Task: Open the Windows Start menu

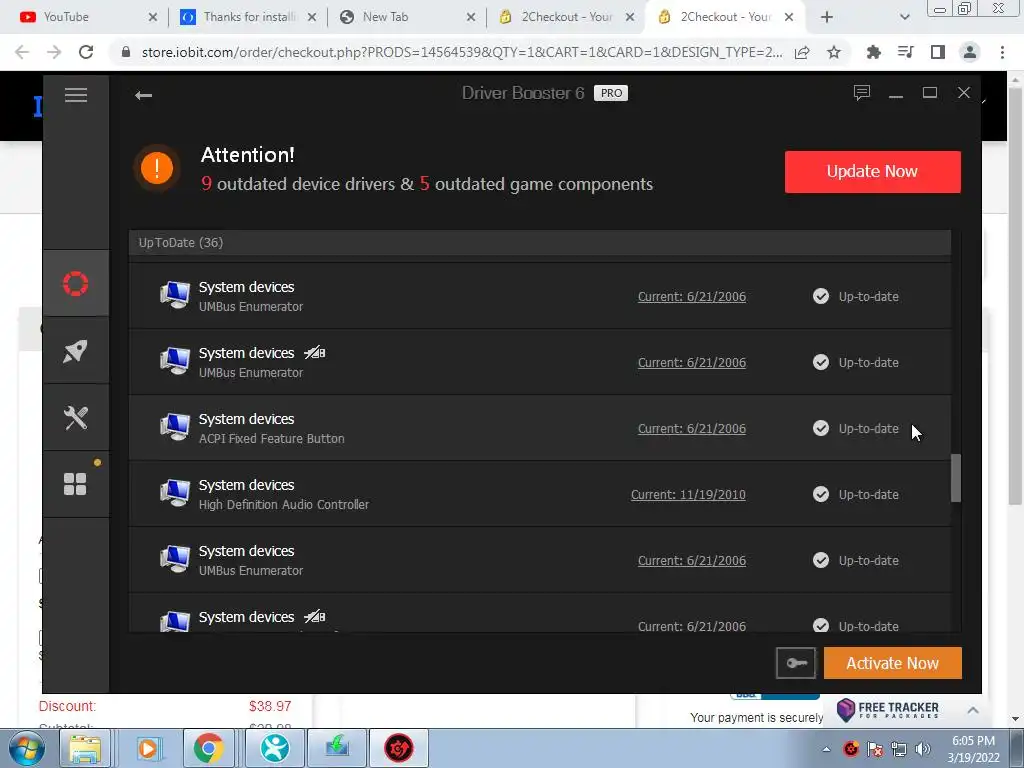Action: 27,748
